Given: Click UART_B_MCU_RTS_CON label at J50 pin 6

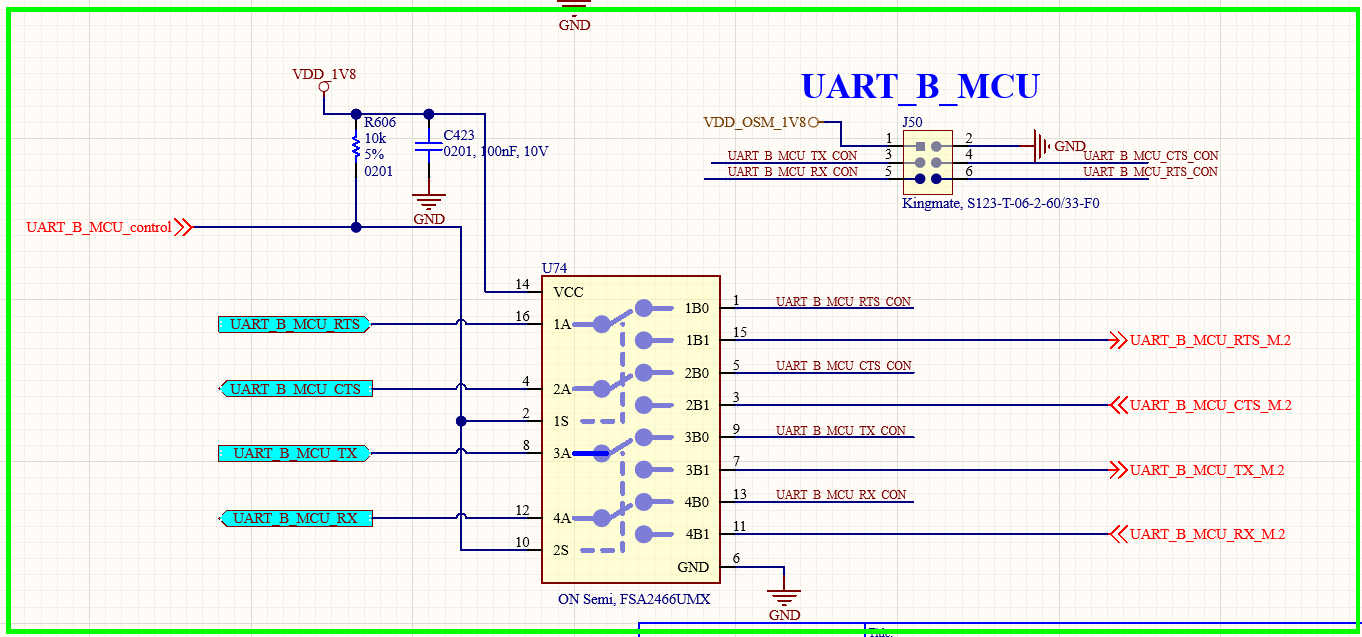Looking at the screenshot, I should (1151, 171).
